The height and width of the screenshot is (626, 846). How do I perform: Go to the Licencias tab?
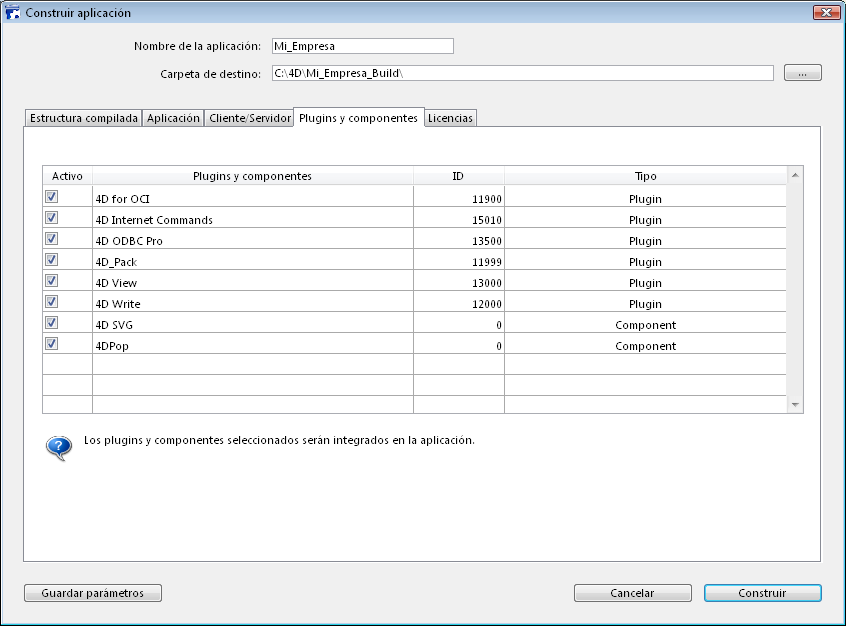[x=450, y=118]
